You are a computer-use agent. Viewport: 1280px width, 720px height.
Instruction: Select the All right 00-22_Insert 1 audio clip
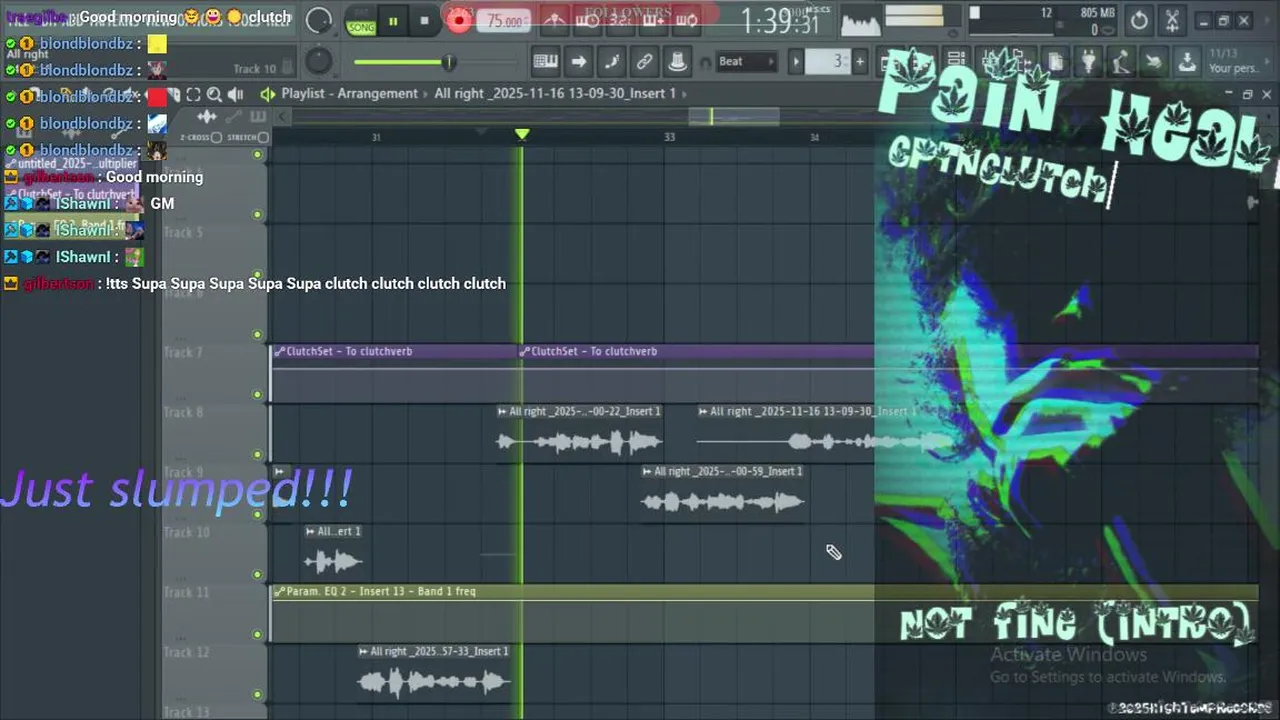click(x=579, y=433)
